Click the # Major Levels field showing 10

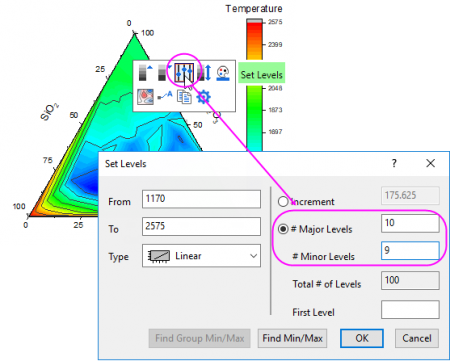pos(410,223)
